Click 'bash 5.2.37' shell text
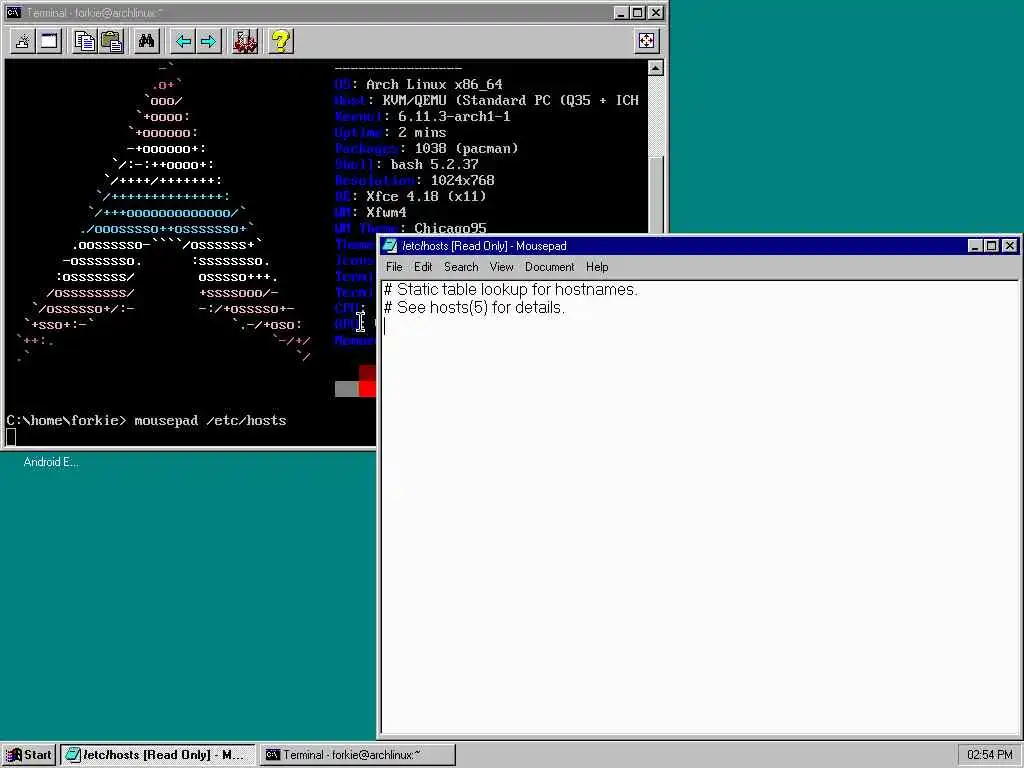Viewport: 1024px width, 768px height. point(434,165)
